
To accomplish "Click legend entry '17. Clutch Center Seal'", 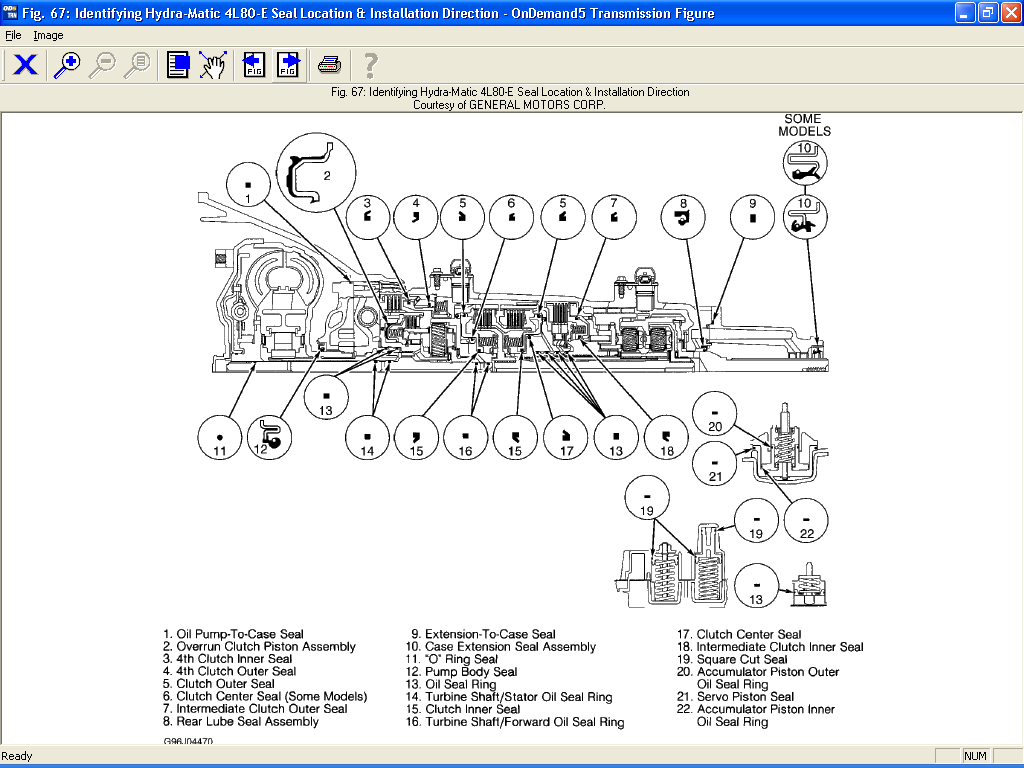I will tap(739, 634).
